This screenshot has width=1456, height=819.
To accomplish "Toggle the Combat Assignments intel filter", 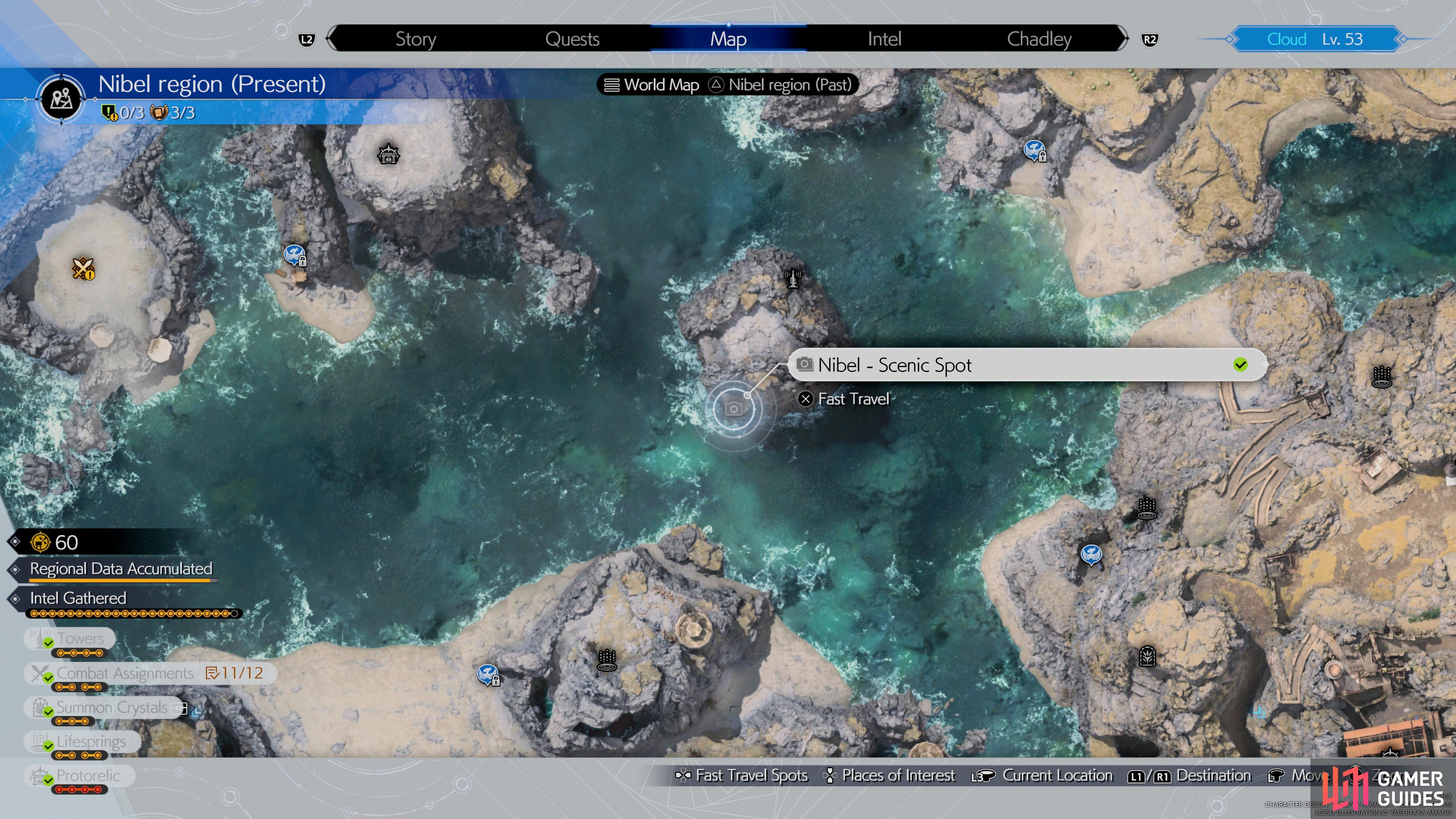I will (150, 673).
